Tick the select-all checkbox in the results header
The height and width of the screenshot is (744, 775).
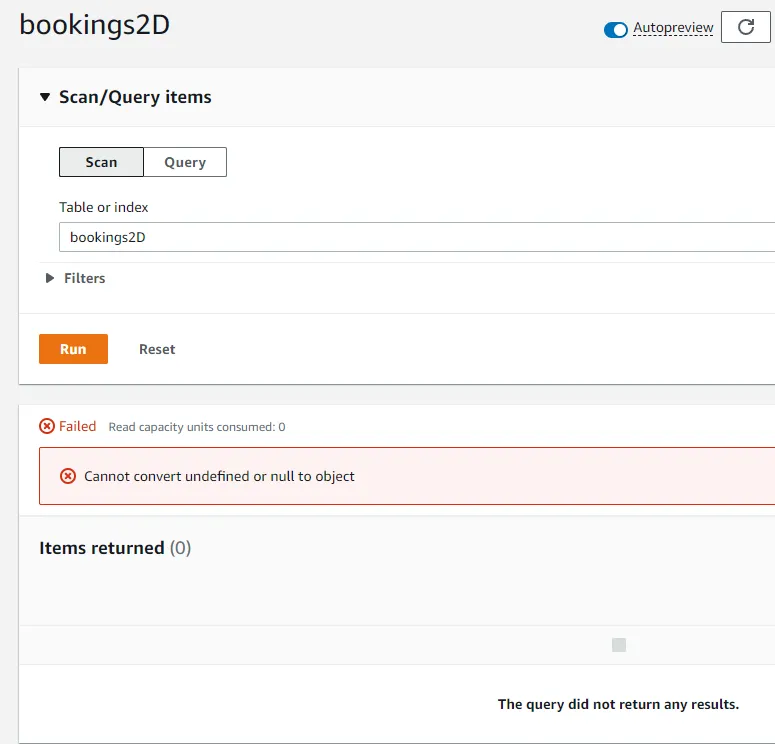pyautogui.click(x=619, y=646)
